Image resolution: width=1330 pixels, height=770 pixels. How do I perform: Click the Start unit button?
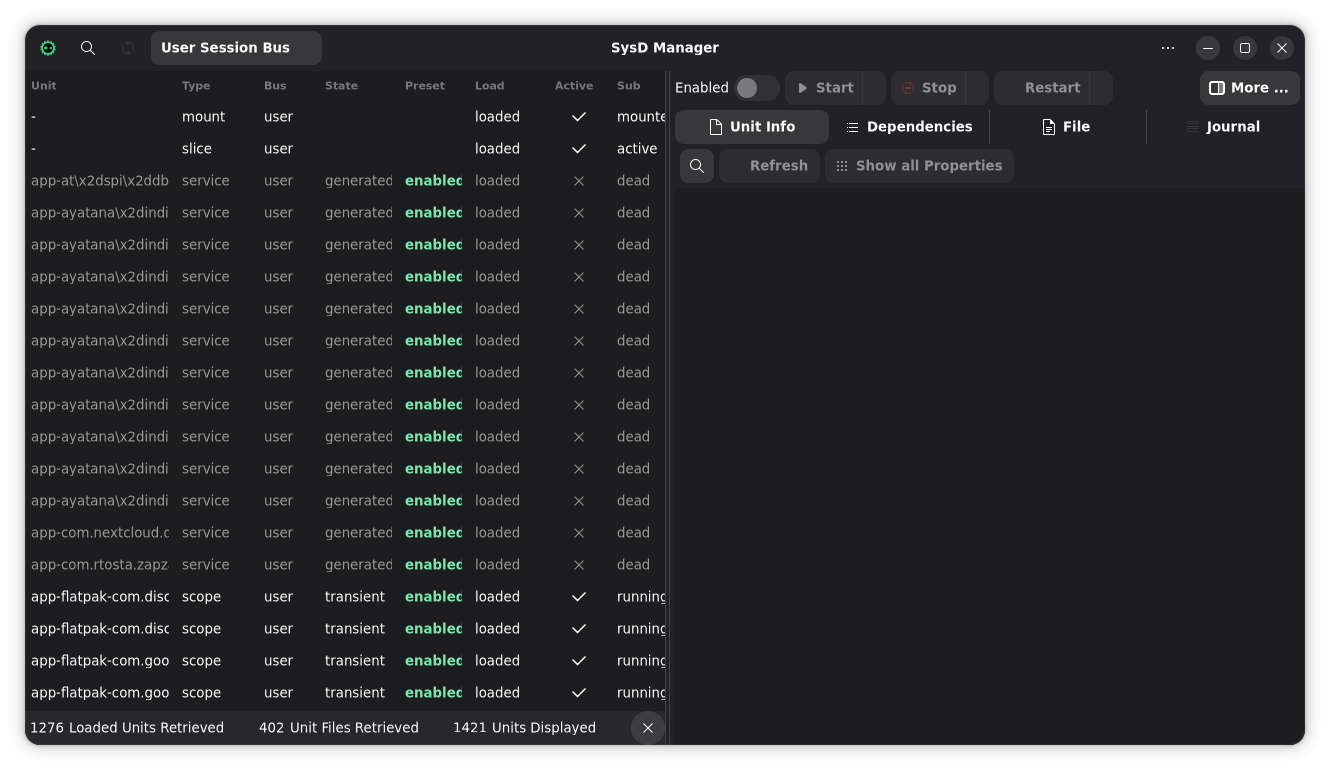point(825,88)
